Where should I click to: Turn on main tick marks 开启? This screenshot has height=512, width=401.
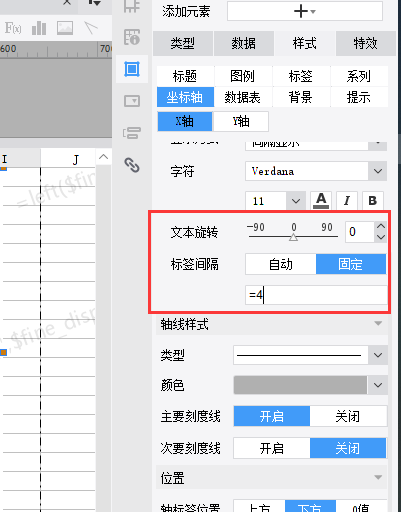tap(272, 416)
